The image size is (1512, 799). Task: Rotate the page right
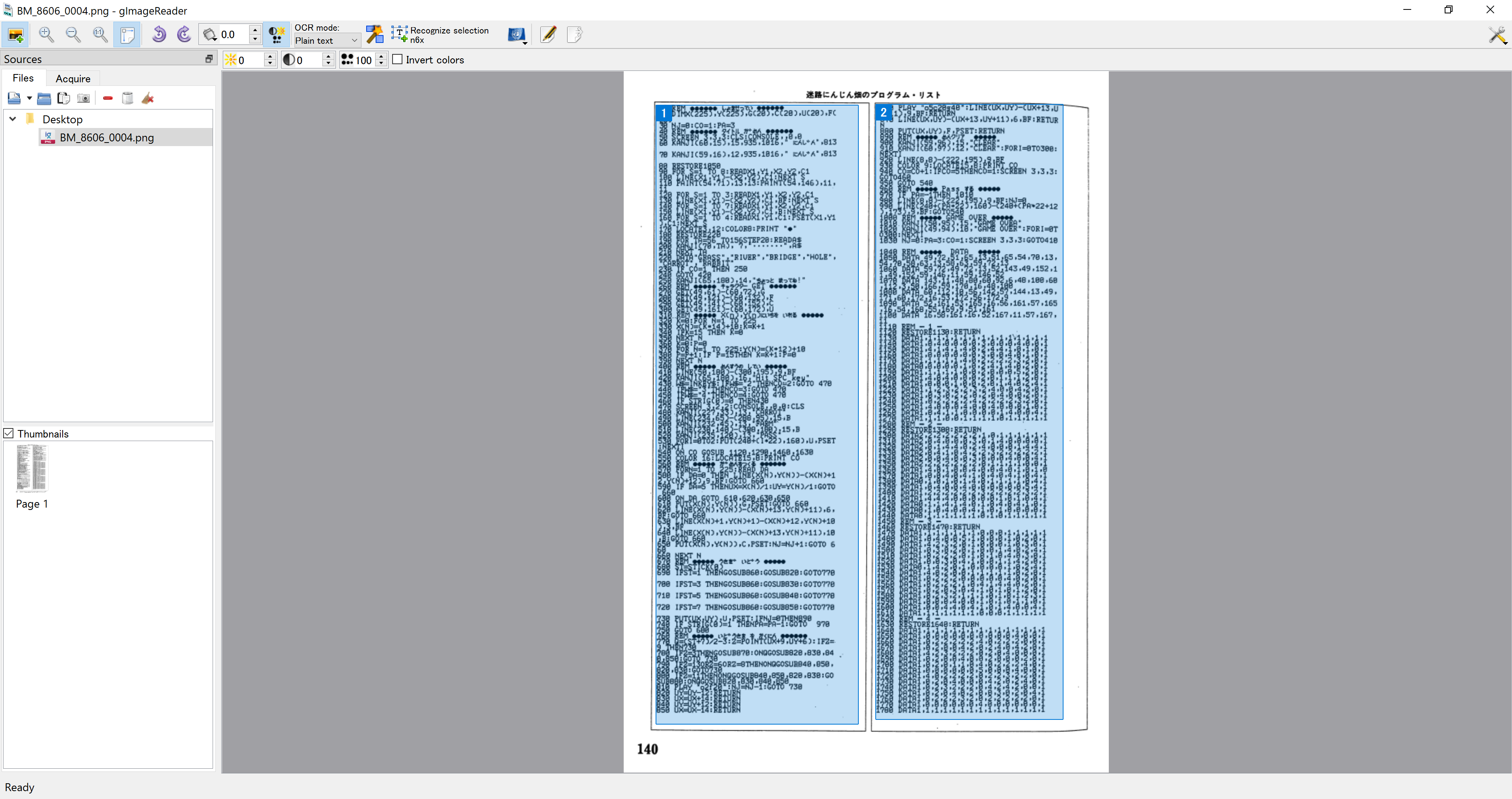click(184, 35)
